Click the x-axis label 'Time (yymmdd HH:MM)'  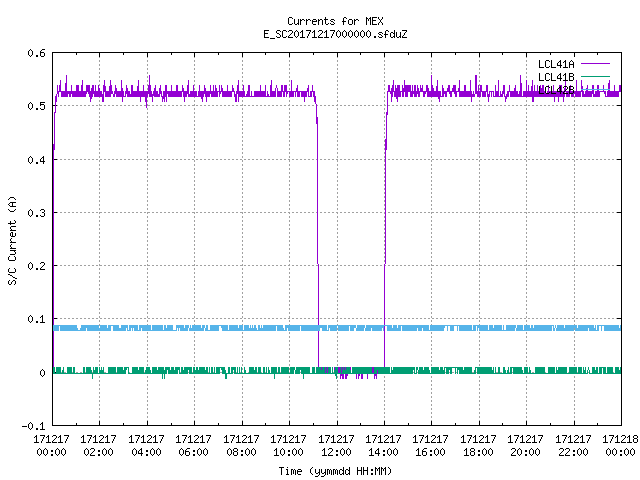point(335,471)
